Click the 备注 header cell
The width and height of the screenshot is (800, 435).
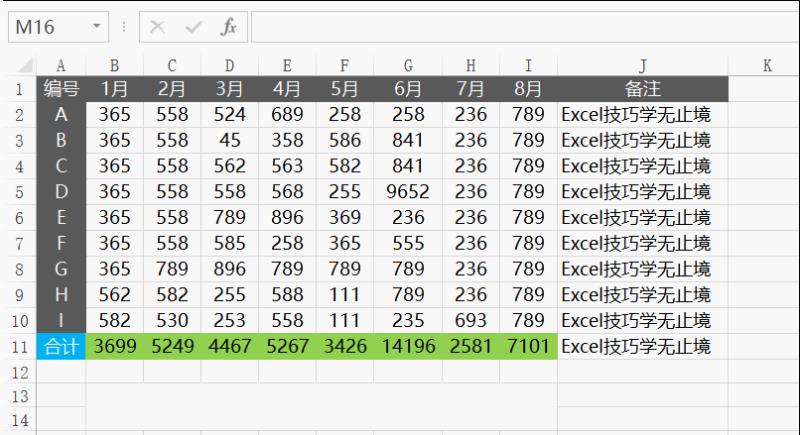pyautogui.click(x=642, y=89)
